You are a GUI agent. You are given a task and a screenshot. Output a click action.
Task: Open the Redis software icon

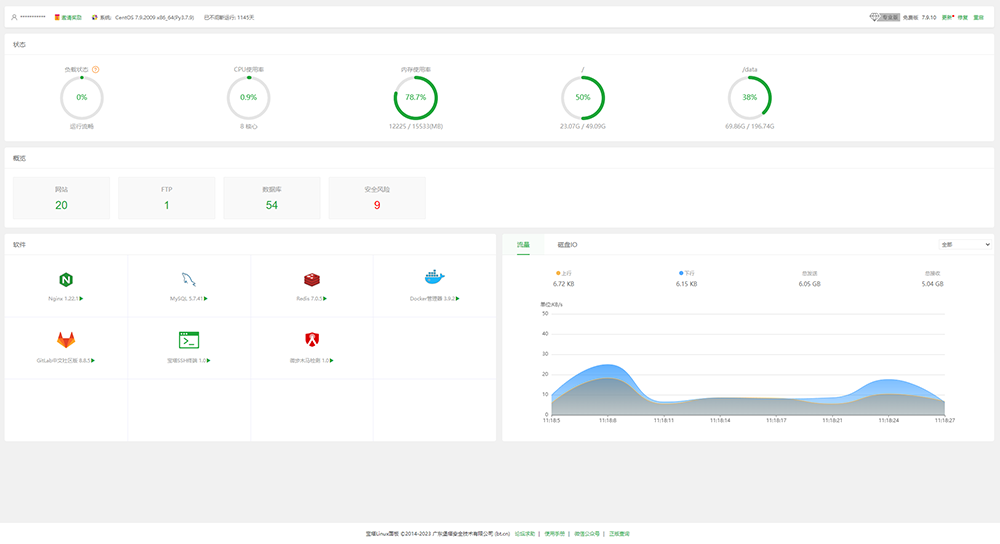(x=311, y=279)
